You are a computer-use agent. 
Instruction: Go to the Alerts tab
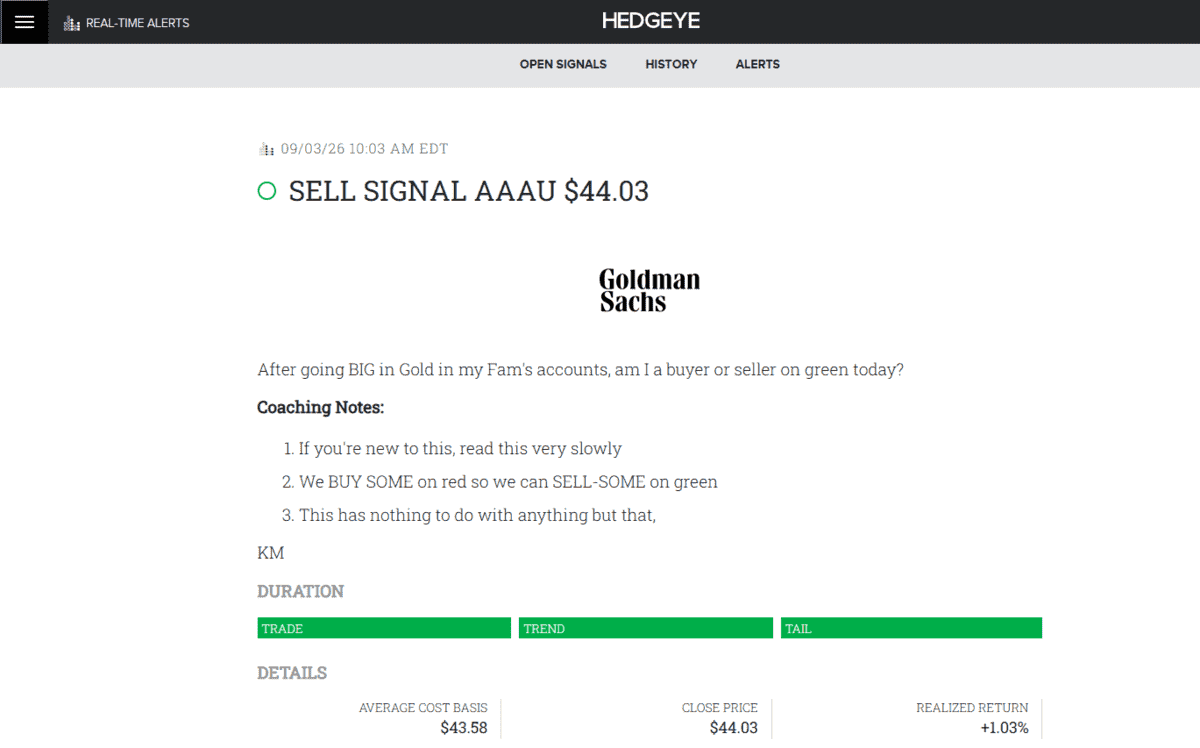pyautogui.click(x=758, y=64)
